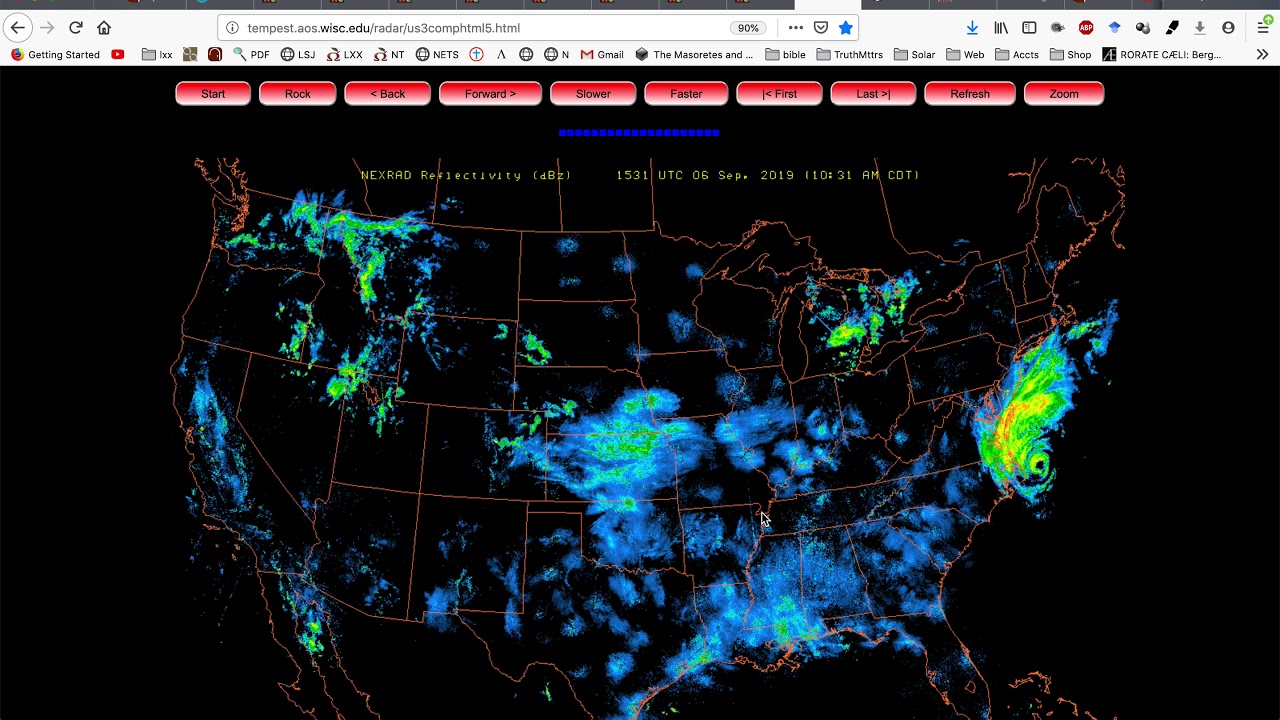Expand the lxx bookmark folder
The height and width of the screenshot is (720, 1280).
pyautogui.click(x=157, y=55)
